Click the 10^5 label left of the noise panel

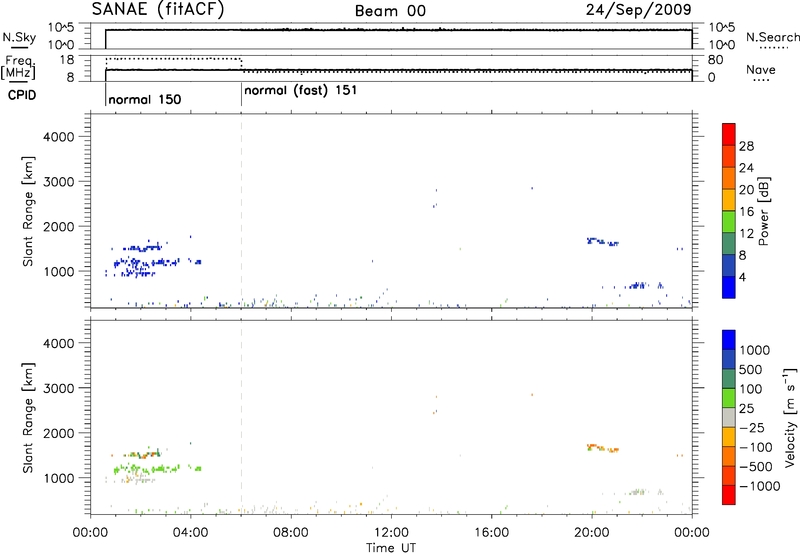[61, 28]
